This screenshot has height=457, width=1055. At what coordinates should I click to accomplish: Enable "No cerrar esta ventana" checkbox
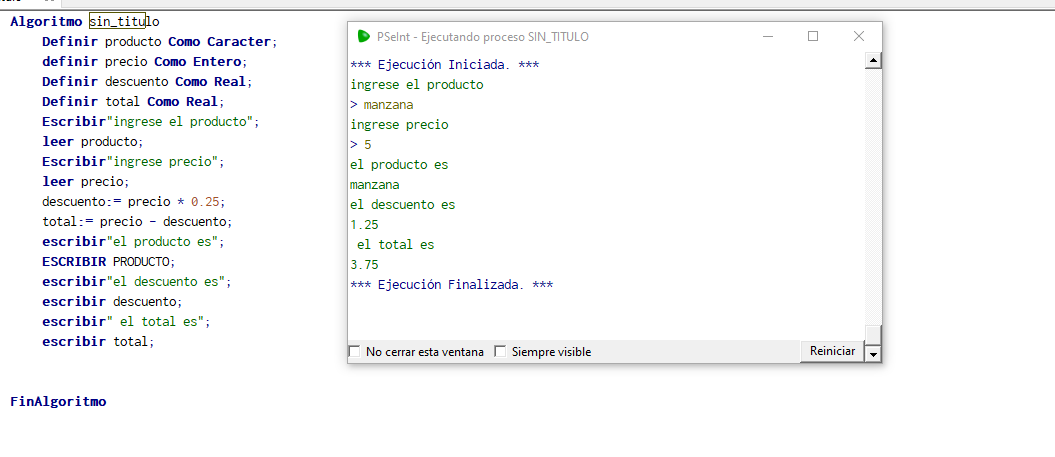point(354,352)
